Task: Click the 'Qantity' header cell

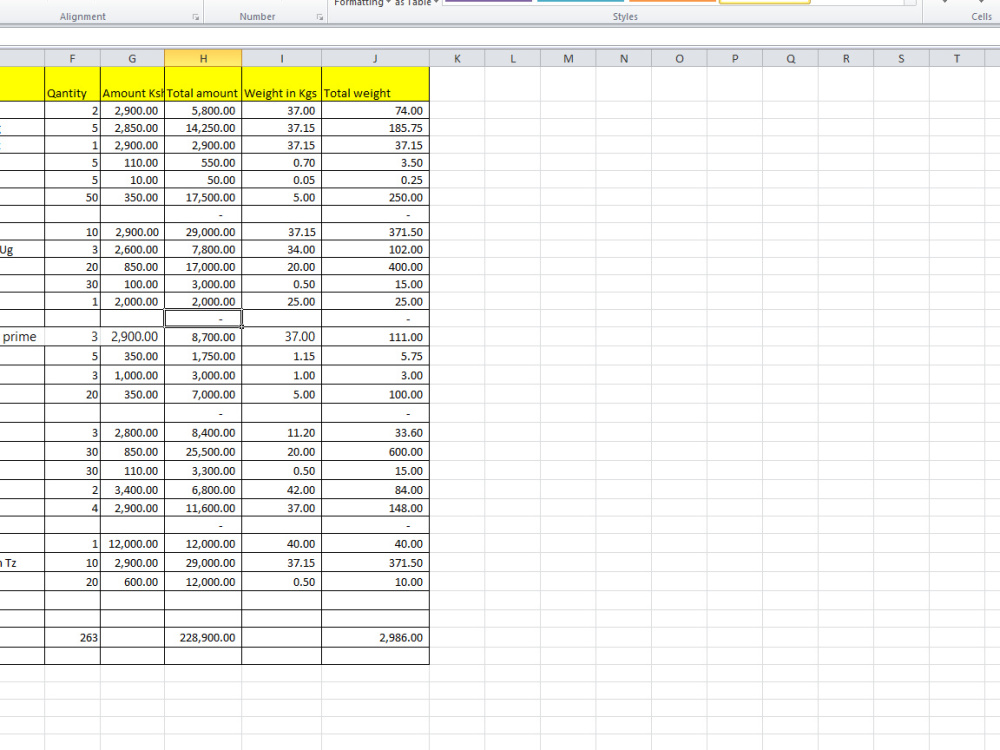Action: tap(72, 84)
